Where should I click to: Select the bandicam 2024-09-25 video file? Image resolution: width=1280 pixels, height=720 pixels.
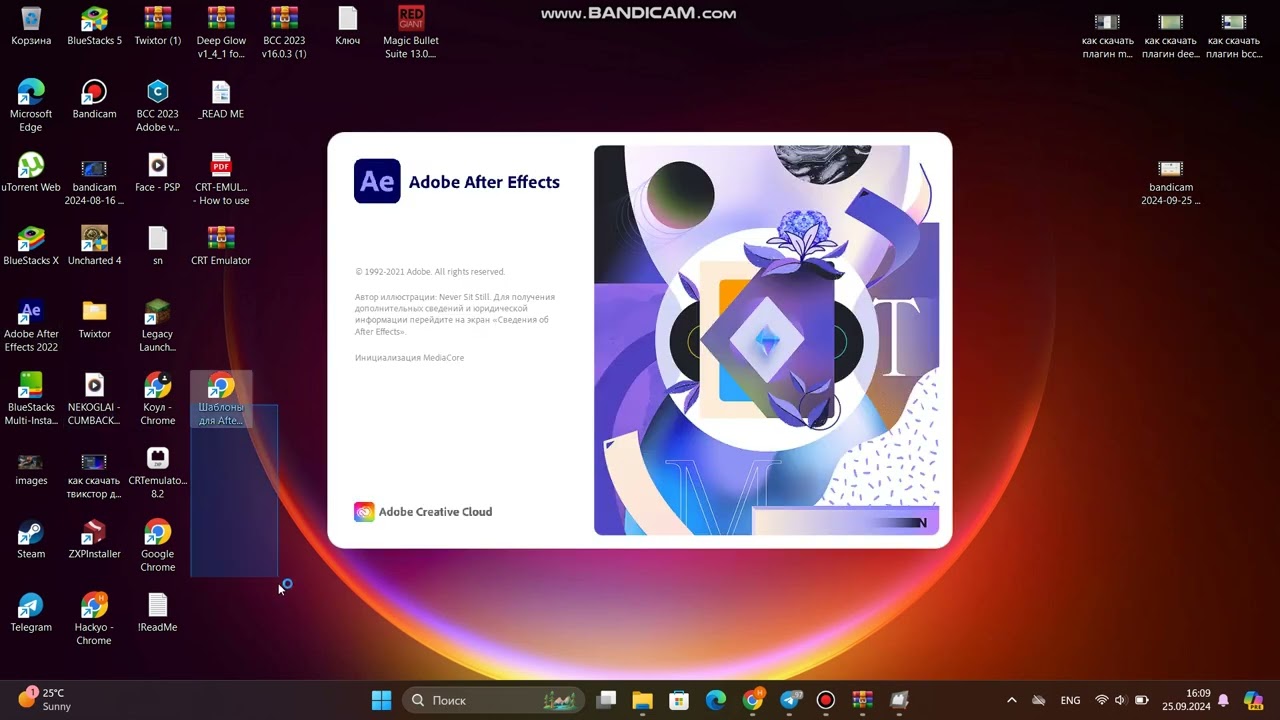point(1171,181)
